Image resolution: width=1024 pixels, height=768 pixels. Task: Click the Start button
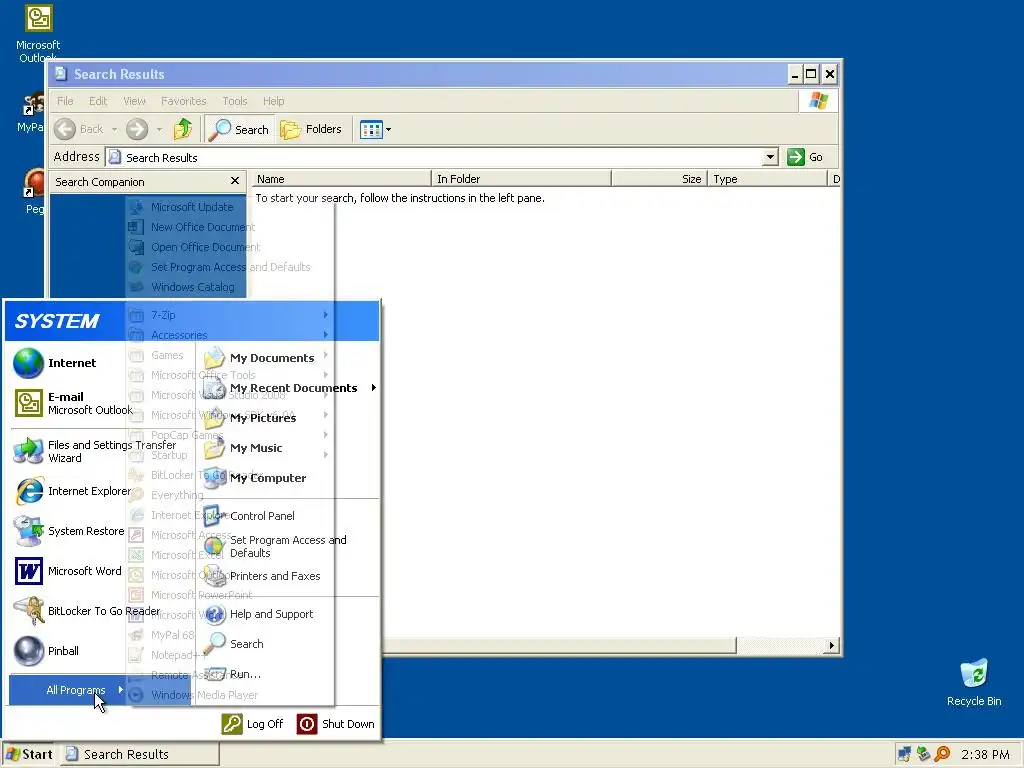[29, 754]
